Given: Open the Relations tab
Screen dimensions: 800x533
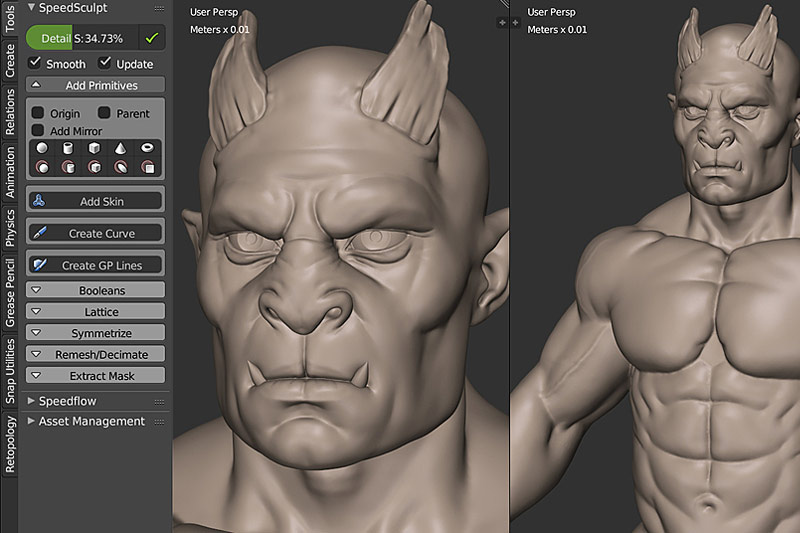Looking at the screenshot, I should (x=9, y=112).
